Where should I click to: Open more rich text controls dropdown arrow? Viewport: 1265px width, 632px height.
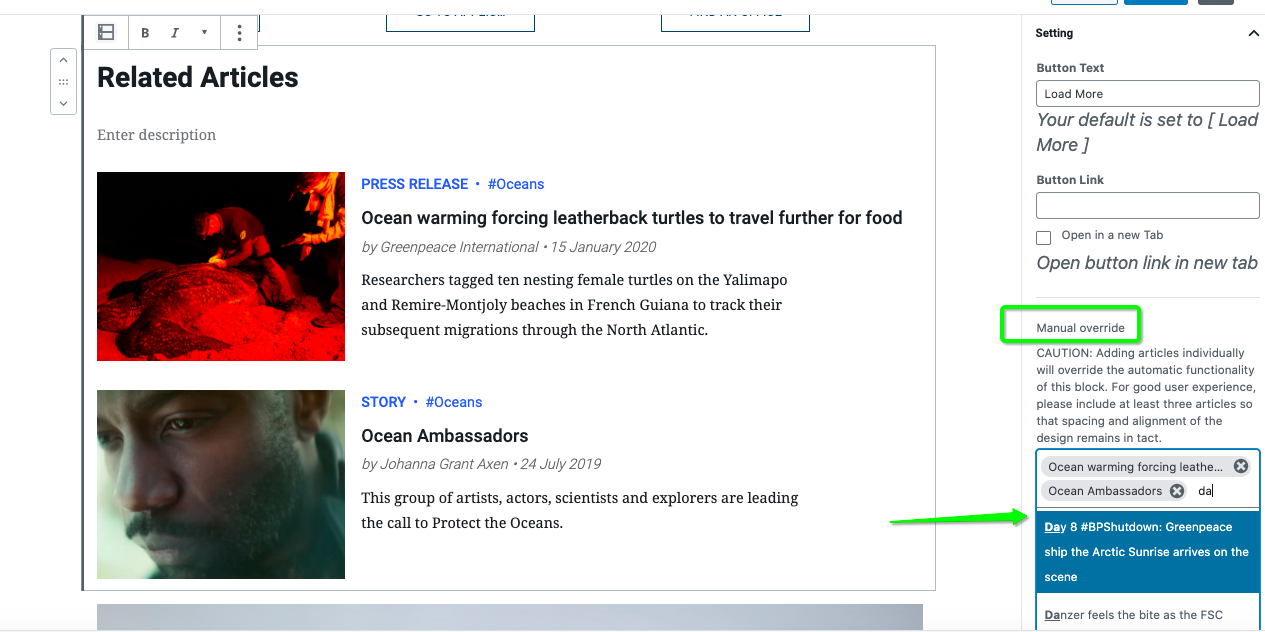(204, 33)
